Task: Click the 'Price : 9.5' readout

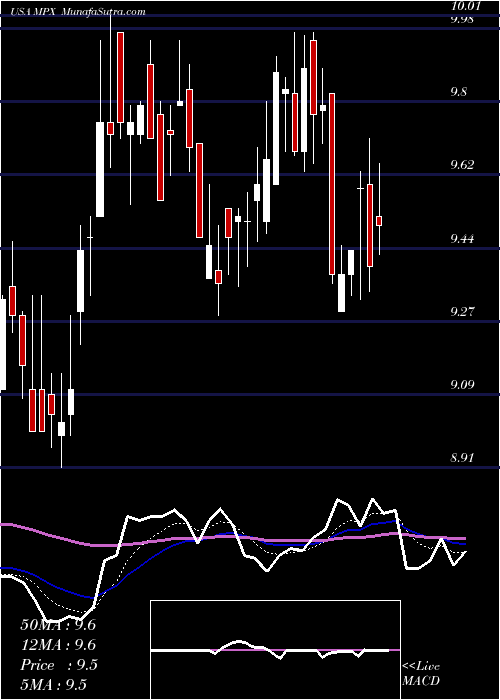Action: [x=59, y=665]
